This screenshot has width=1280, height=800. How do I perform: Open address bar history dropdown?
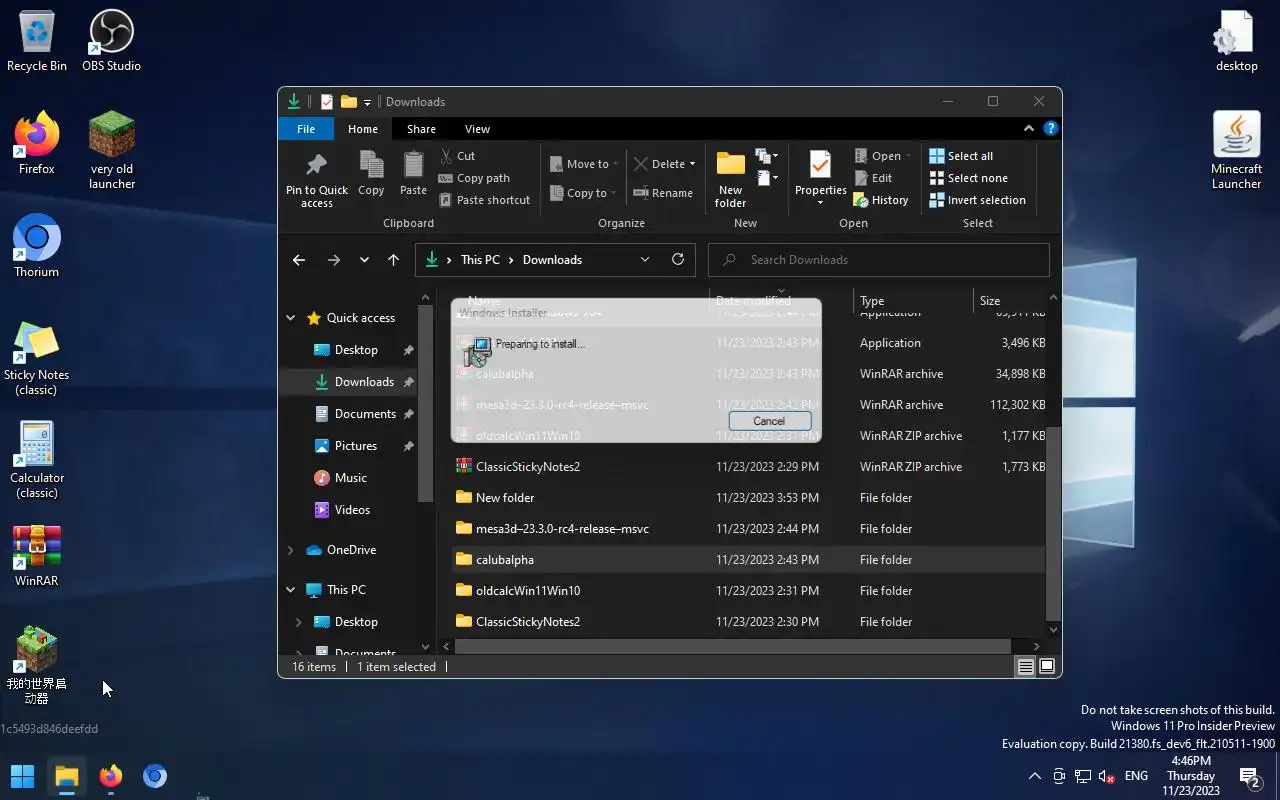point(645,259)
